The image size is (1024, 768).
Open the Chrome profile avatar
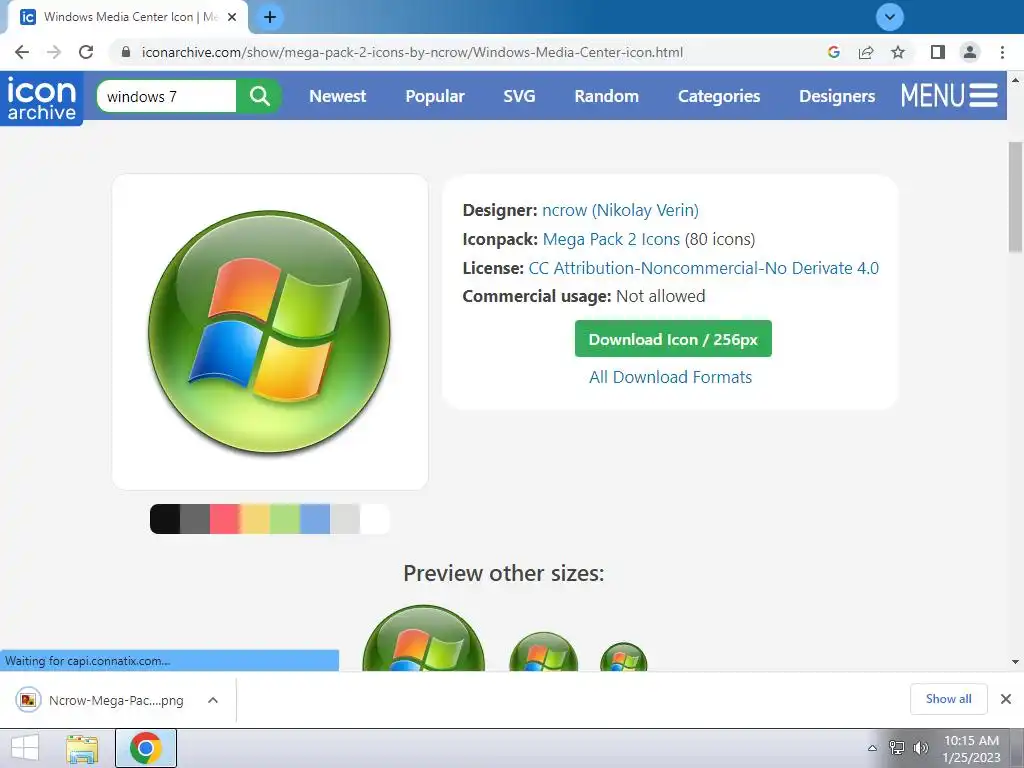point(970,52)
